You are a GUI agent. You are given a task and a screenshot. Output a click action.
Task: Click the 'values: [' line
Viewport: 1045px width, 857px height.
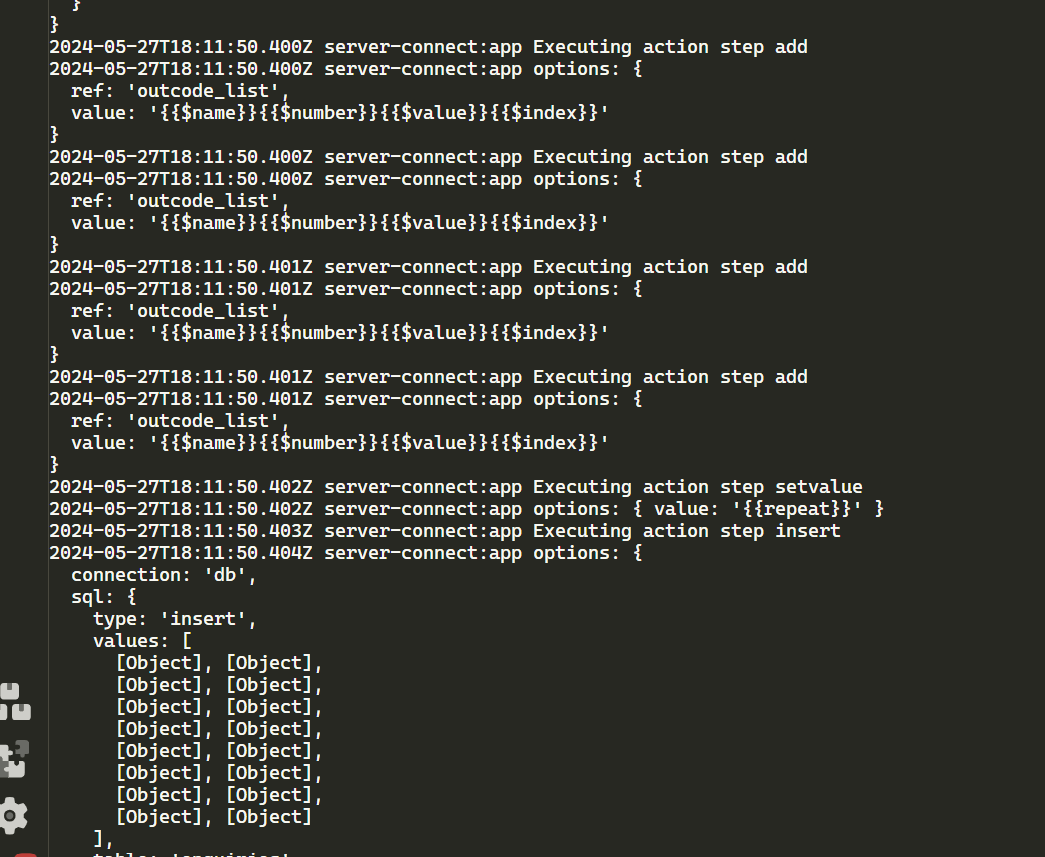(142, 641)
